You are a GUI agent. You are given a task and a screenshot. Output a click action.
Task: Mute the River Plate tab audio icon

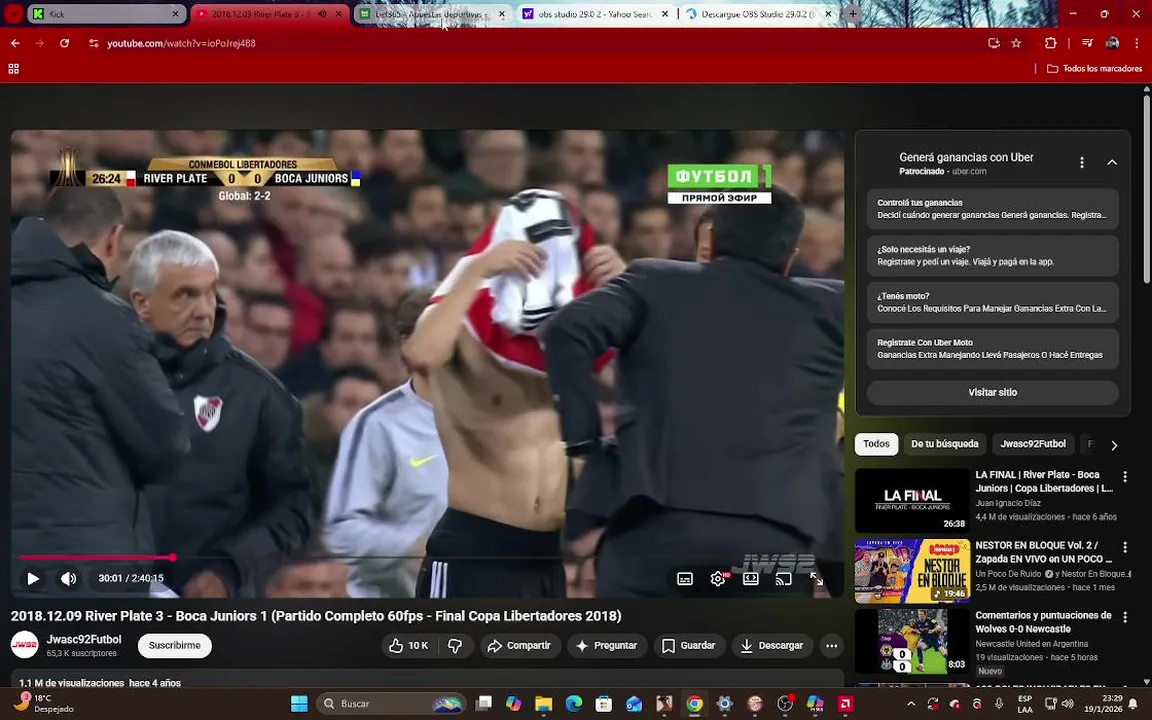322,14
